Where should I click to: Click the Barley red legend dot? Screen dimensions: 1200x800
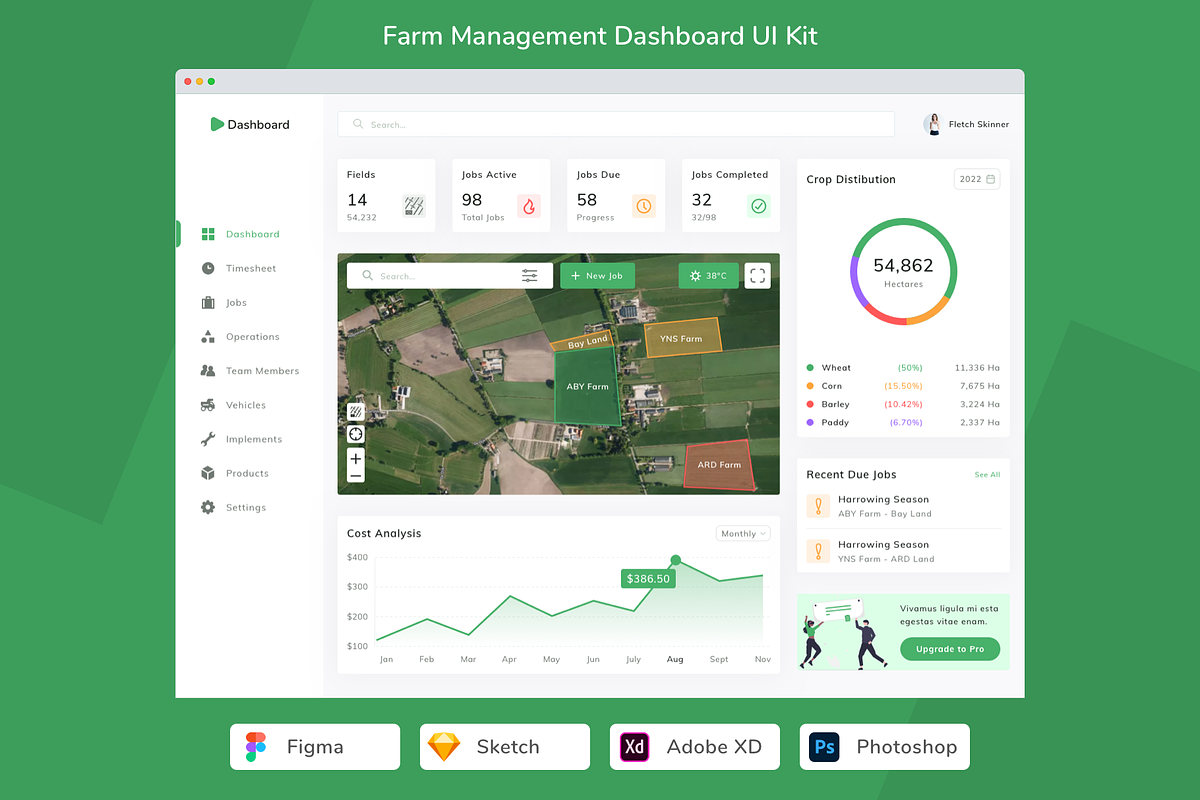click(810, 404)
